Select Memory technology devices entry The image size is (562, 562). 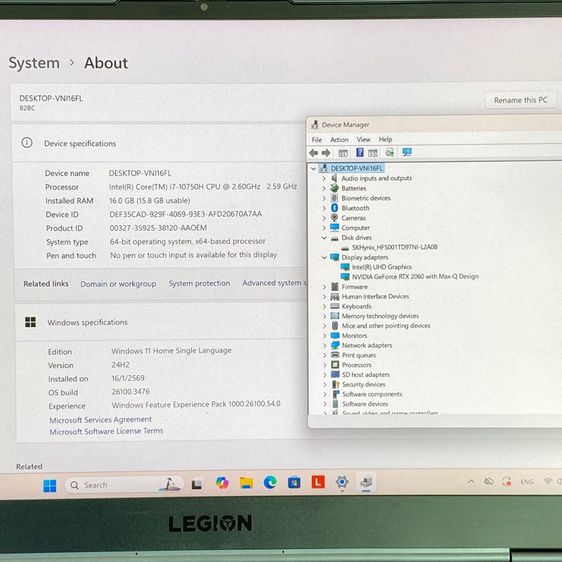pos(380,316)
